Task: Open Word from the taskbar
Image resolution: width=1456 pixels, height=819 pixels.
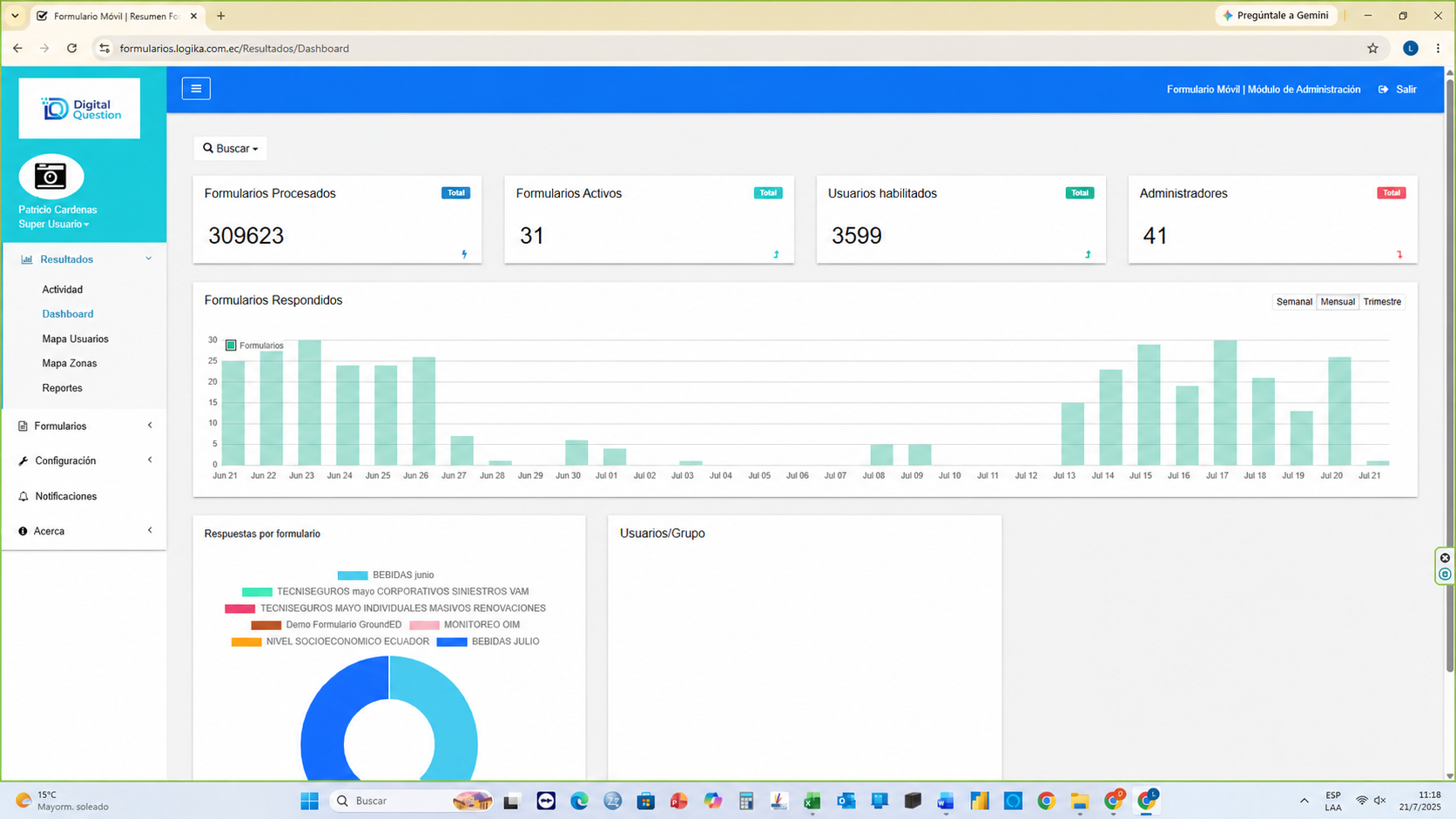Action: tap(946, 801)
